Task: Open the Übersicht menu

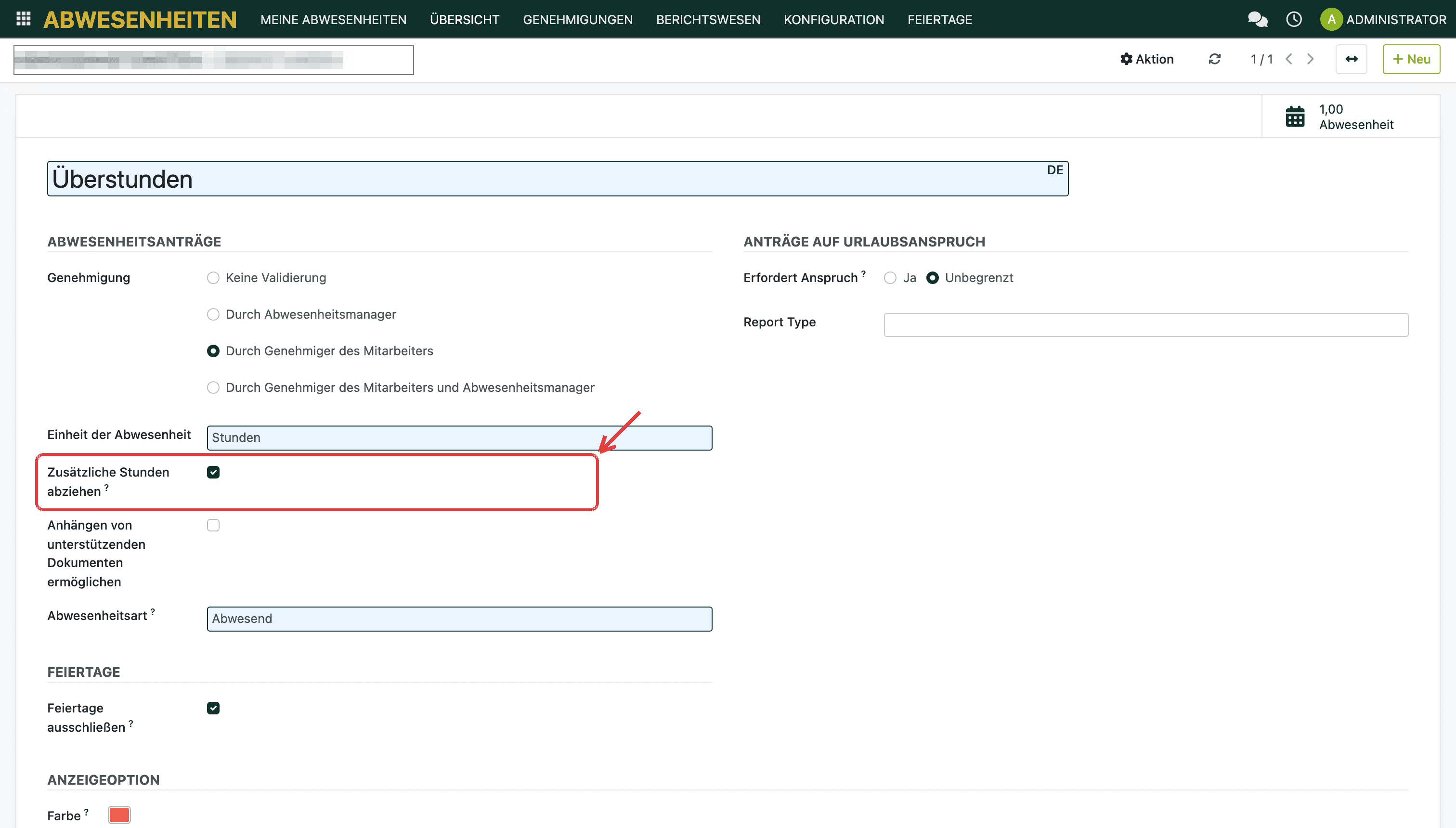Action: point(465,19)
